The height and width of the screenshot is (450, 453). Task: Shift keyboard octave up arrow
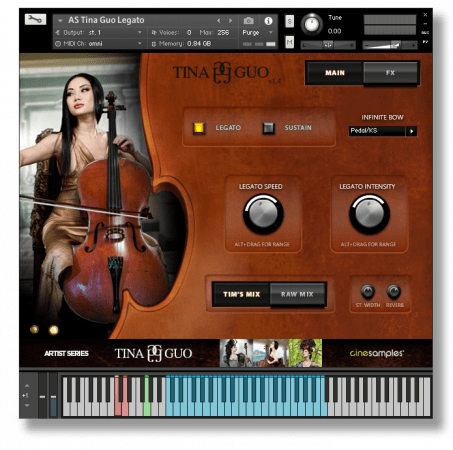[x=27, y=386]
